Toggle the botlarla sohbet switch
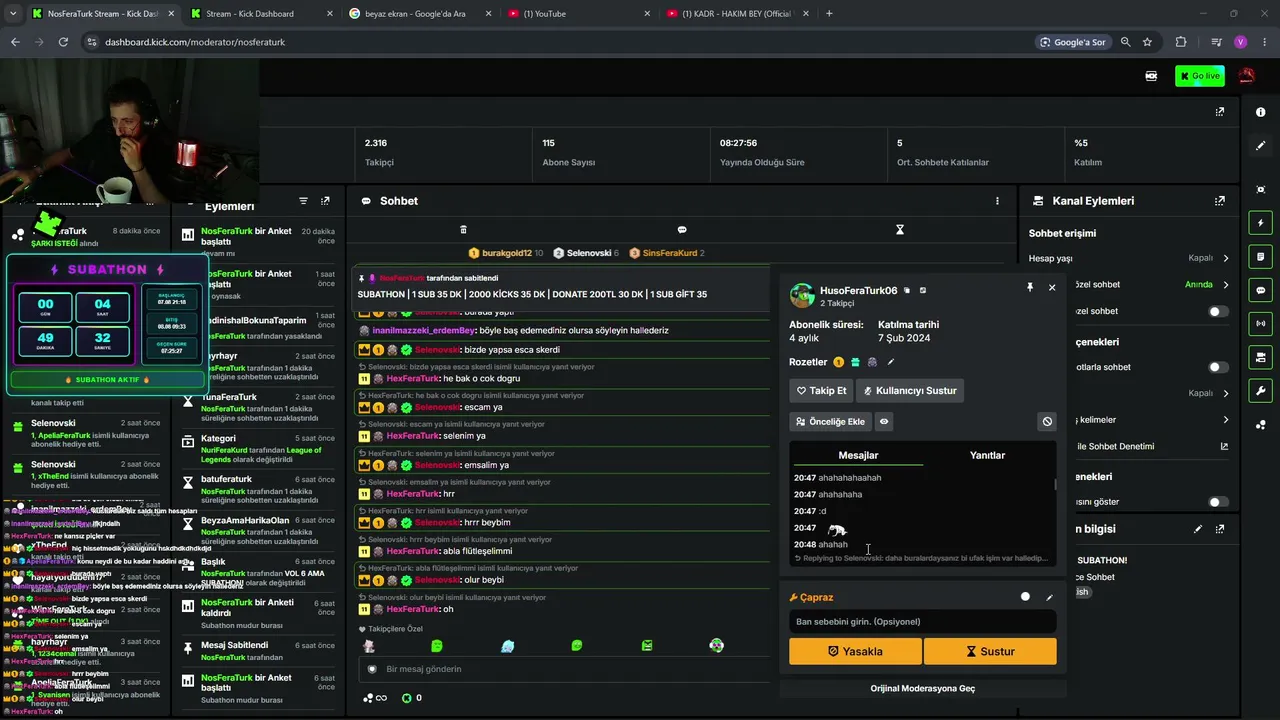 [x=1218, y=367]
